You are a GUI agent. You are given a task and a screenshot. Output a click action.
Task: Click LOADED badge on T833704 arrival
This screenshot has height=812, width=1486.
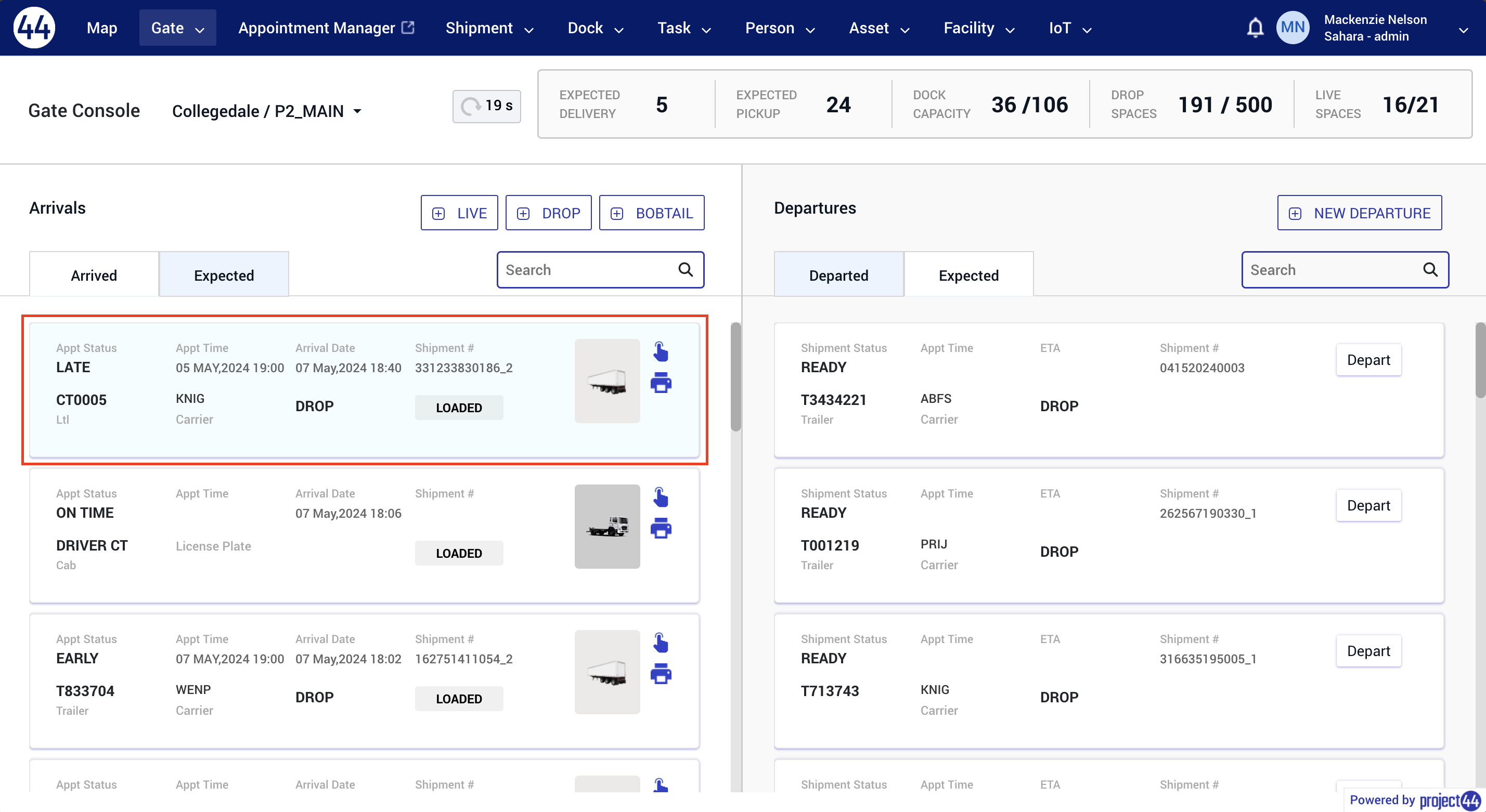click(x=459, y=698)
